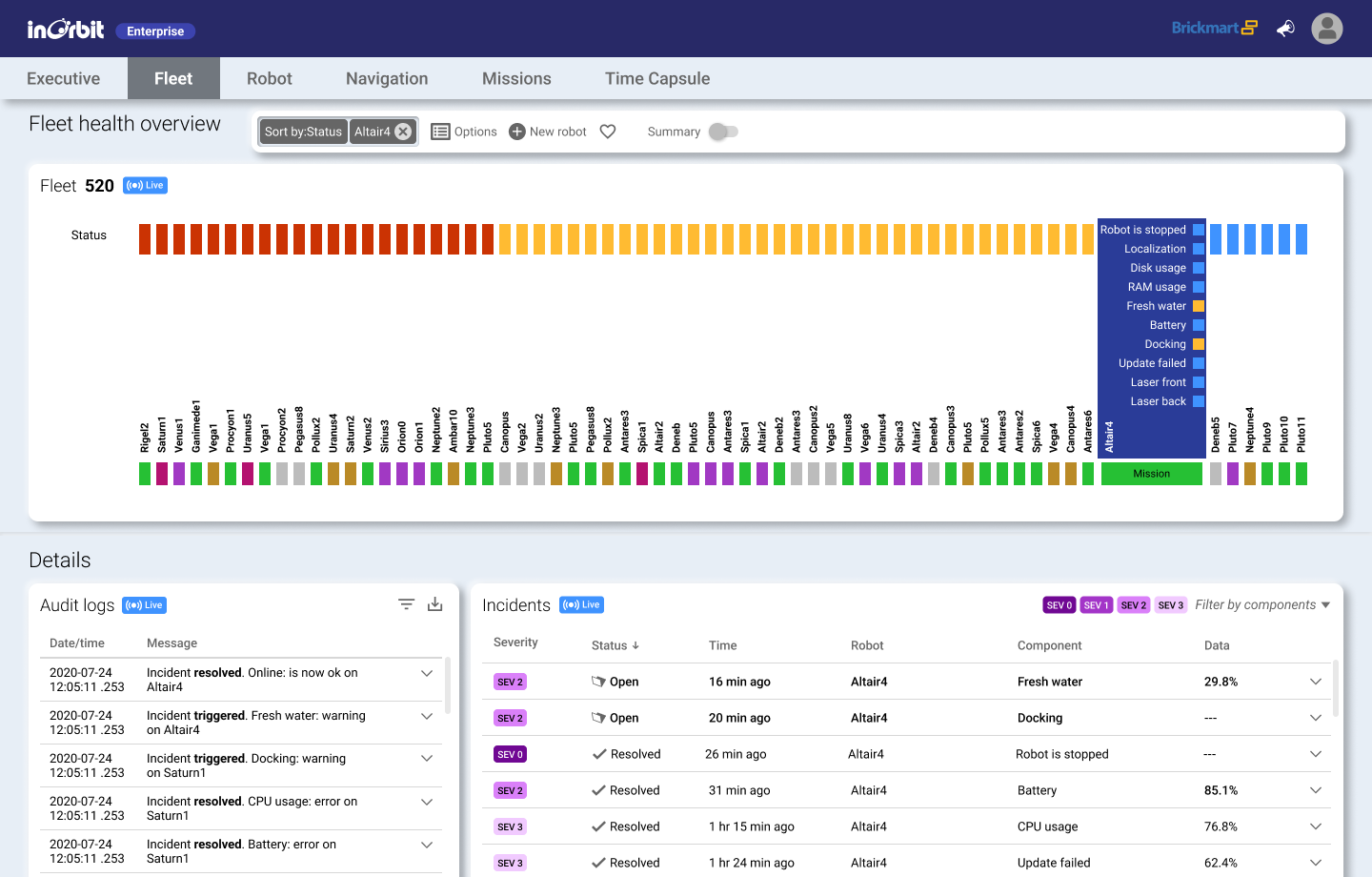This screenshot has width=1372, height=877.
Task: Remove the Altair4 filter chip
Action: pos(403,132)
